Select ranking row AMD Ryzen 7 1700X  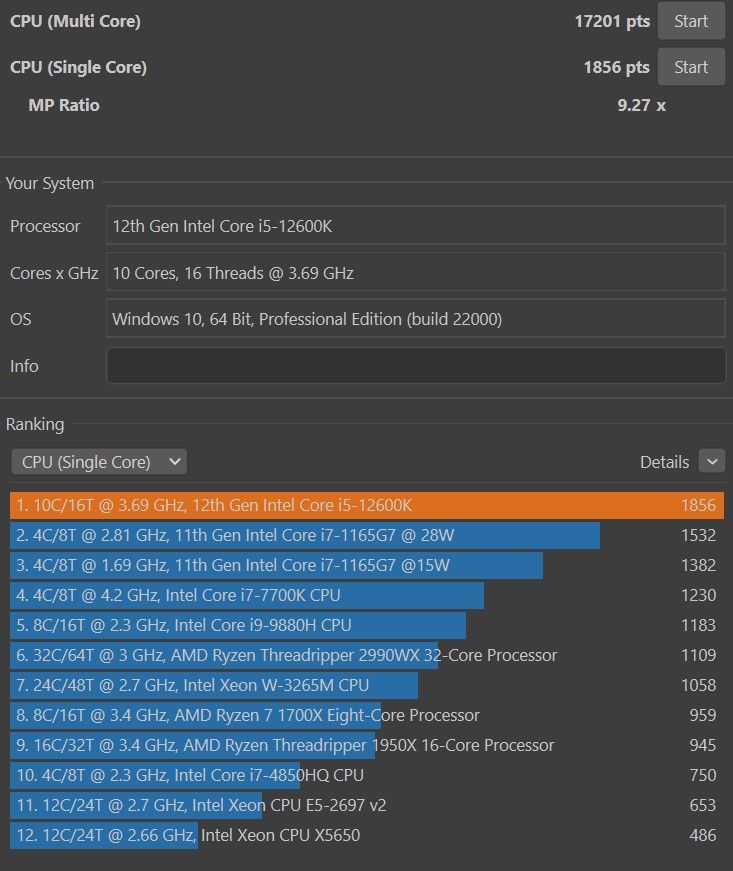366,715
